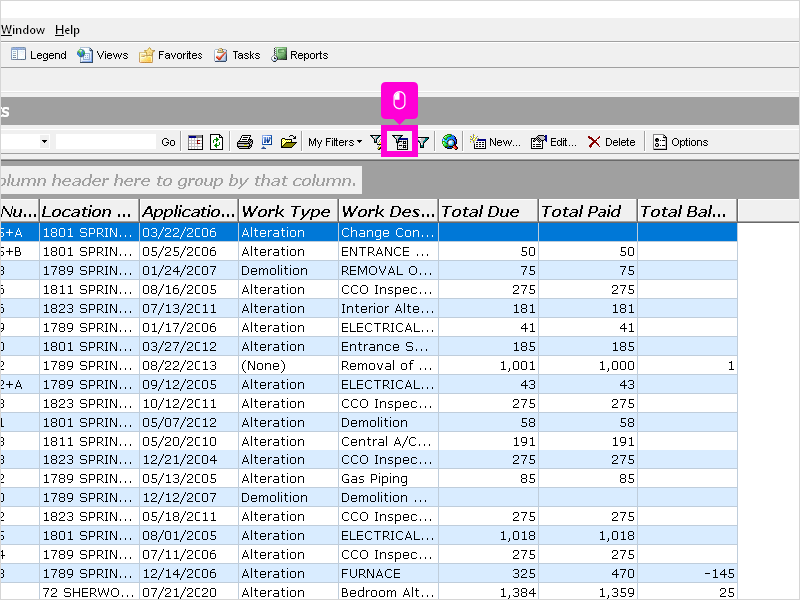Click the printer icon

coord(245,142)
